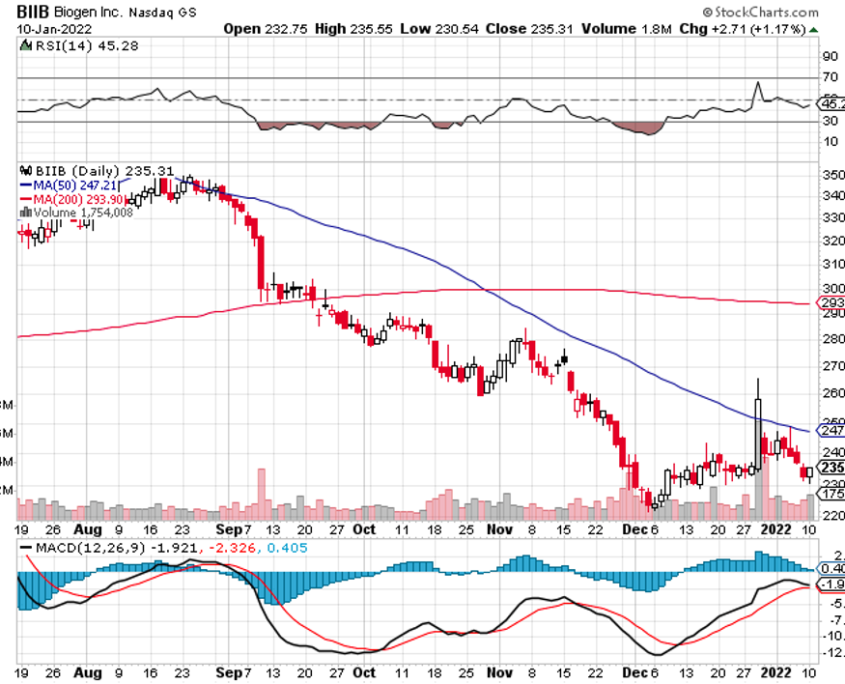
Task: Click the Open 232.75 value
Action: [265, 29]
